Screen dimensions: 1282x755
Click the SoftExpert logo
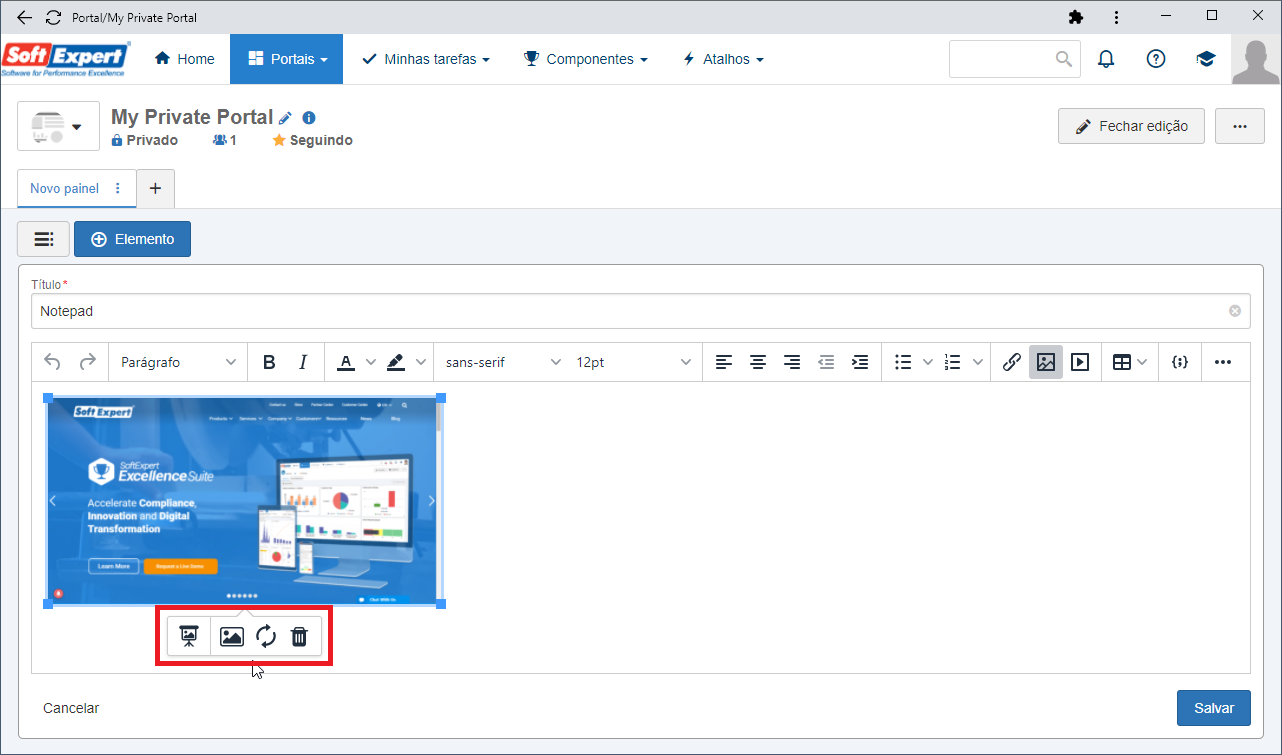[x=66, y=59]
